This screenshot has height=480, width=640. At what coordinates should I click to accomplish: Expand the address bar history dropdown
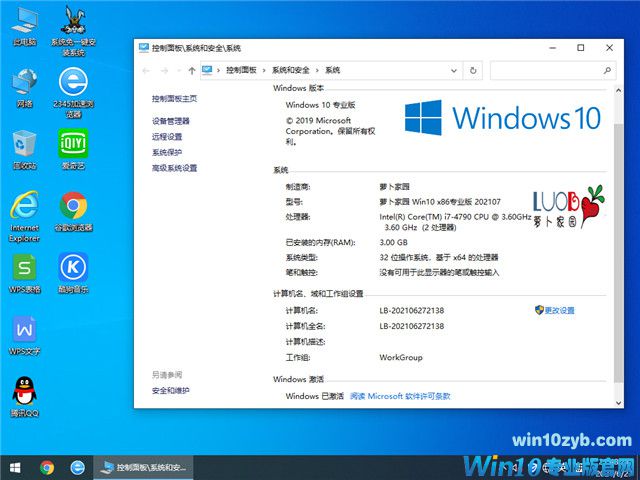click(453, 70)
